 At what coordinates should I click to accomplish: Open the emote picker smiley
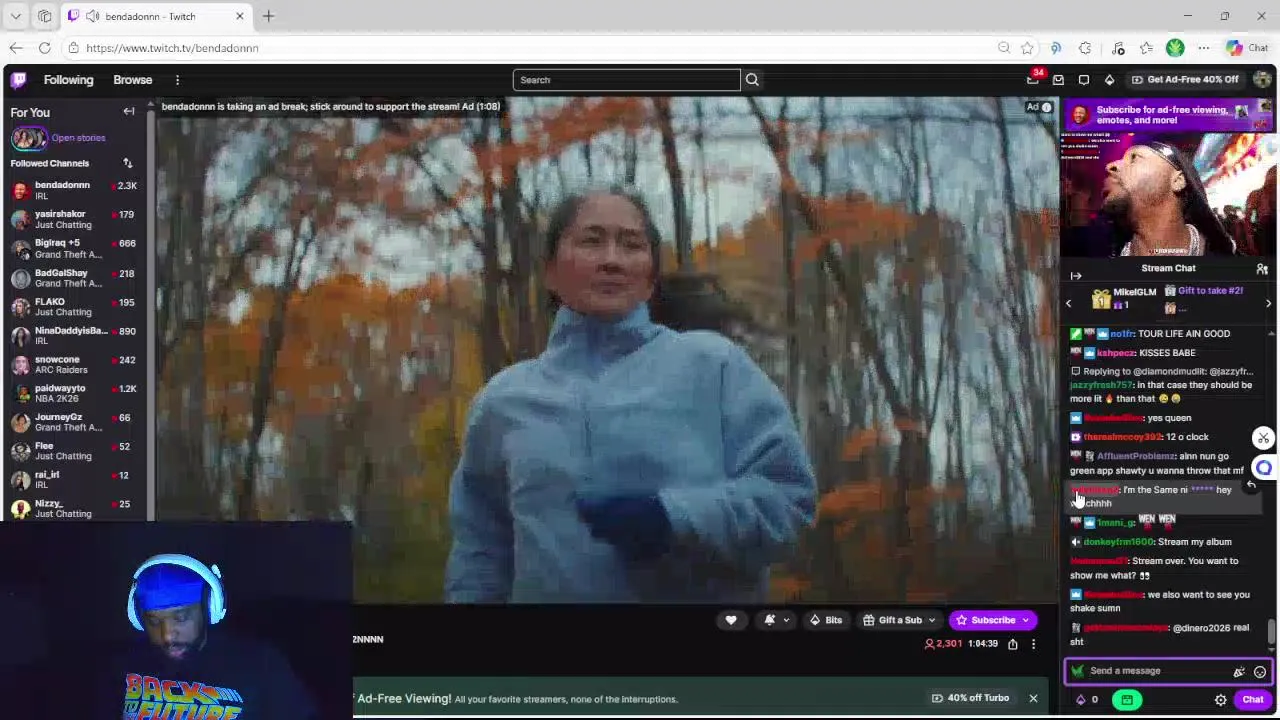[1260, 672]
